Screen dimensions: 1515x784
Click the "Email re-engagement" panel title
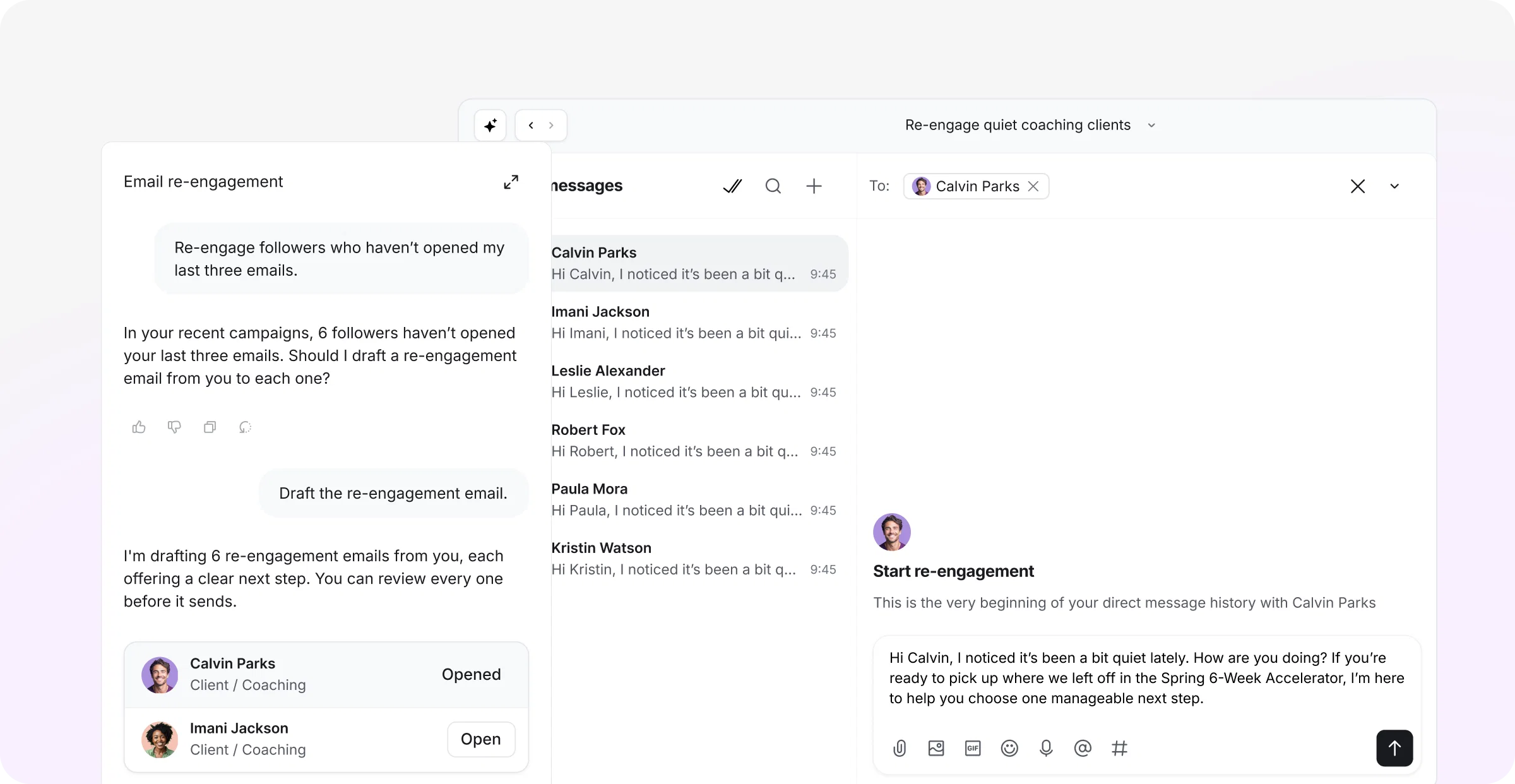pyautogui.click(x=203, y=182)
